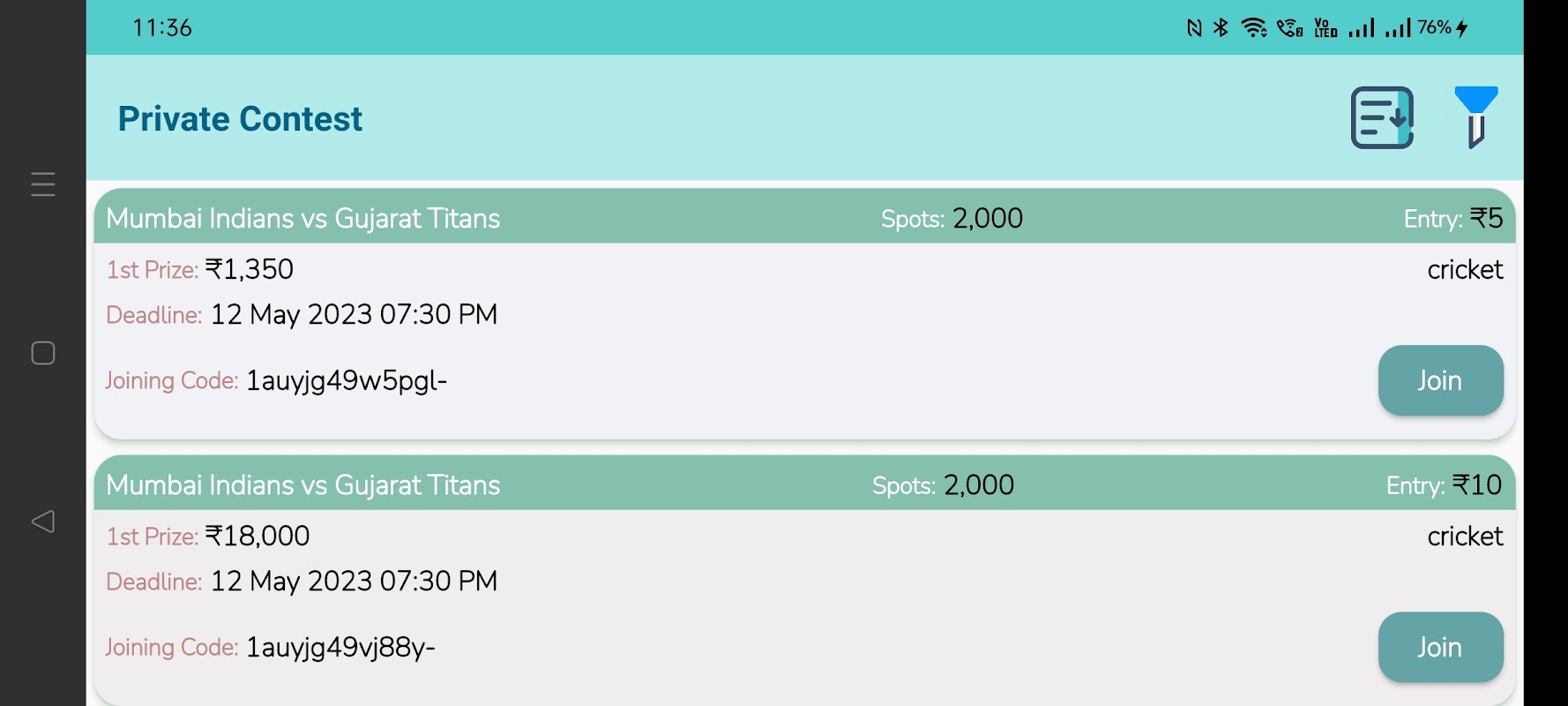Tap the Android home square button
The width and height of the screenshot is (1568, 706).
pos(43,353)
